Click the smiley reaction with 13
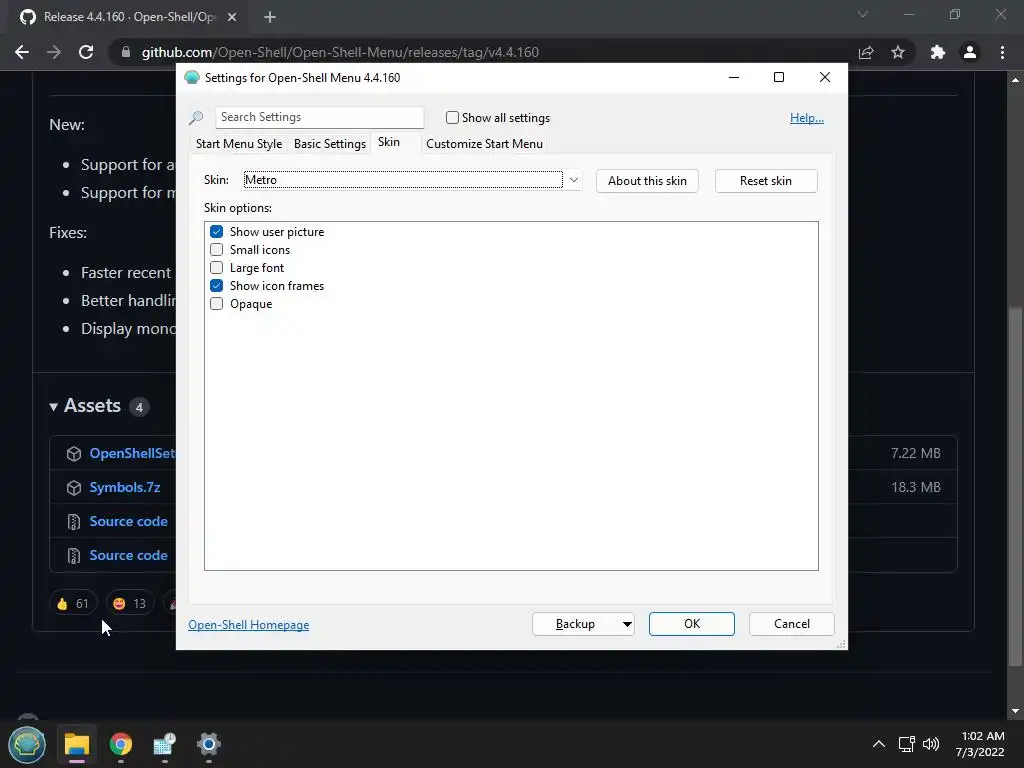1024x768 pixels. [x=129, y=603]
